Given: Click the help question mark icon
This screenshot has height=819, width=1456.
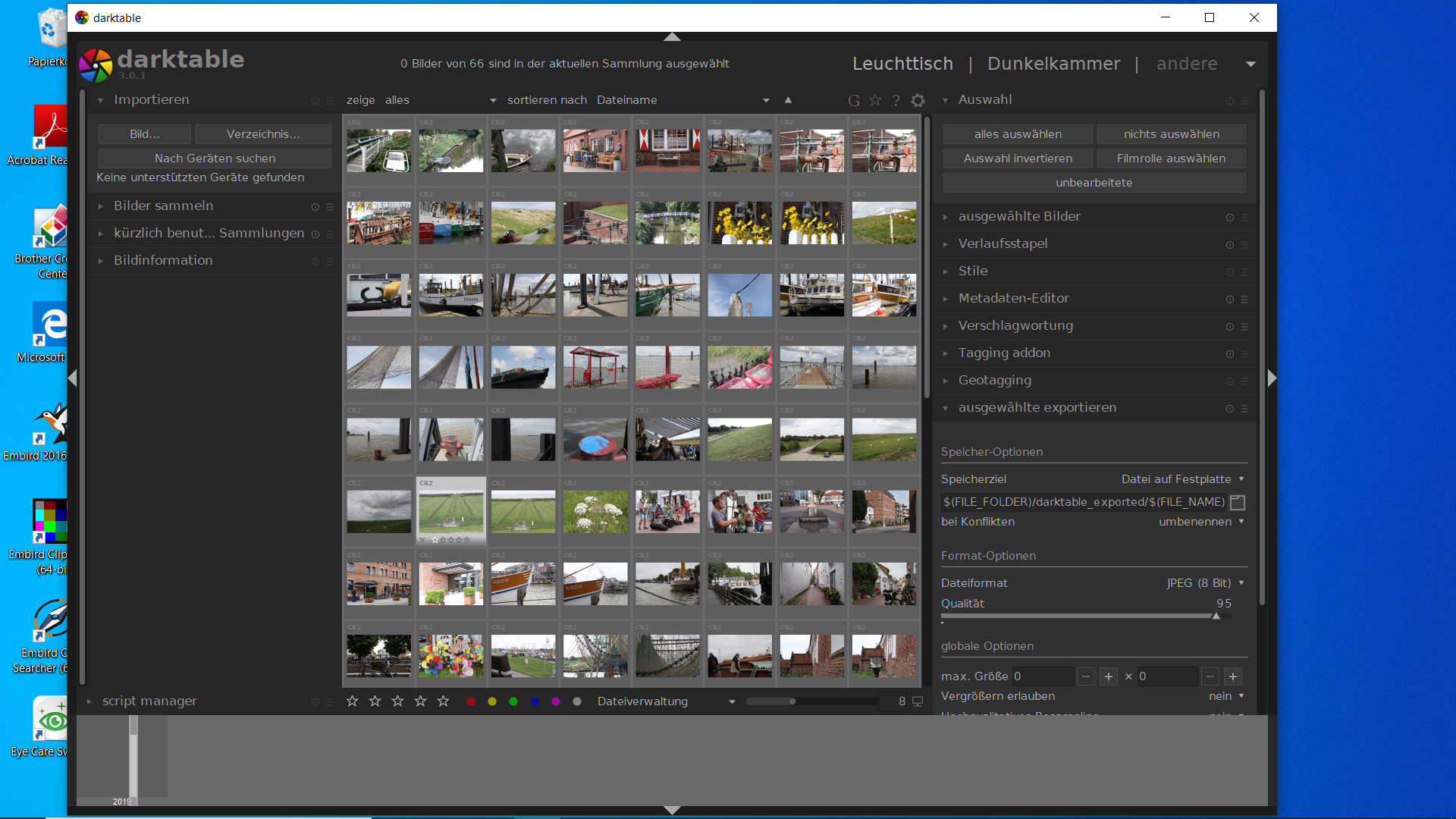Looking at the screenshot, I should [896, 100].
